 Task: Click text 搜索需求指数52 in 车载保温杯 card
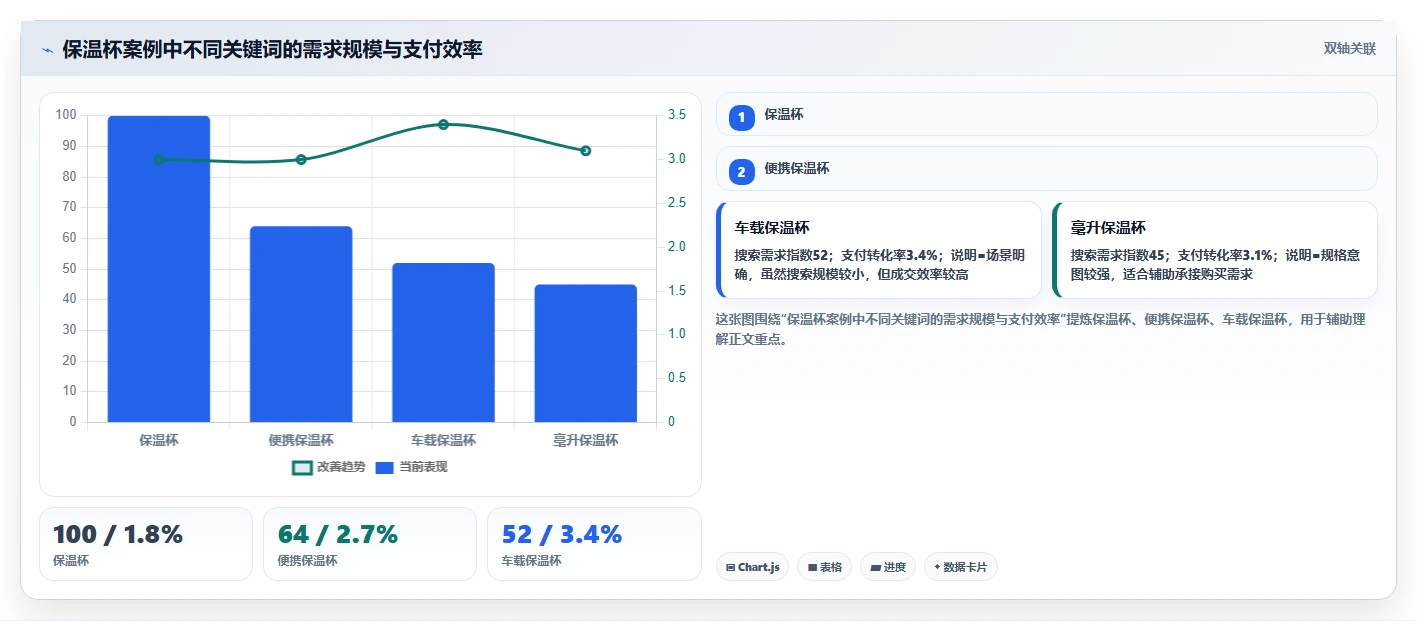coord(783,256)
